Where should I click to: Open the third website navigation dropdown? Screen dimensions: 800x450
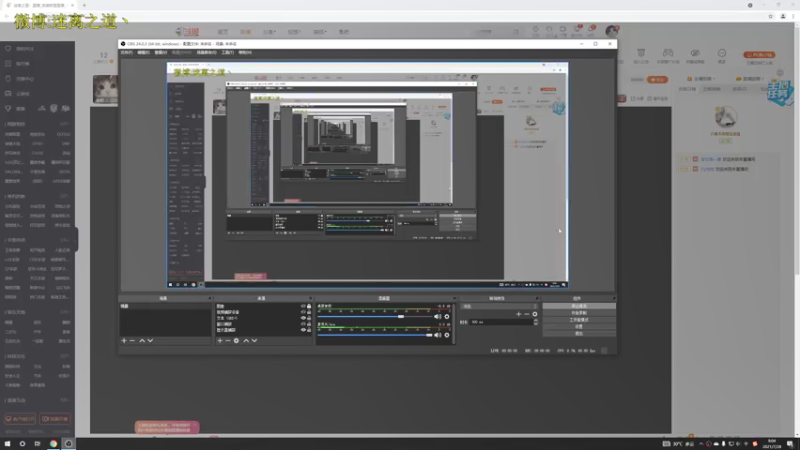(269, 32)
